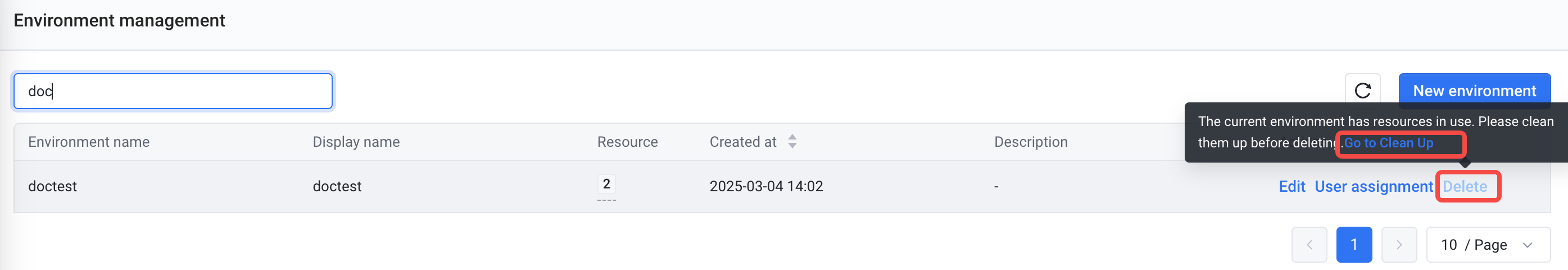Click the Resource column header
This screenshot has height=270, width=1568.
tap(628, 142)
